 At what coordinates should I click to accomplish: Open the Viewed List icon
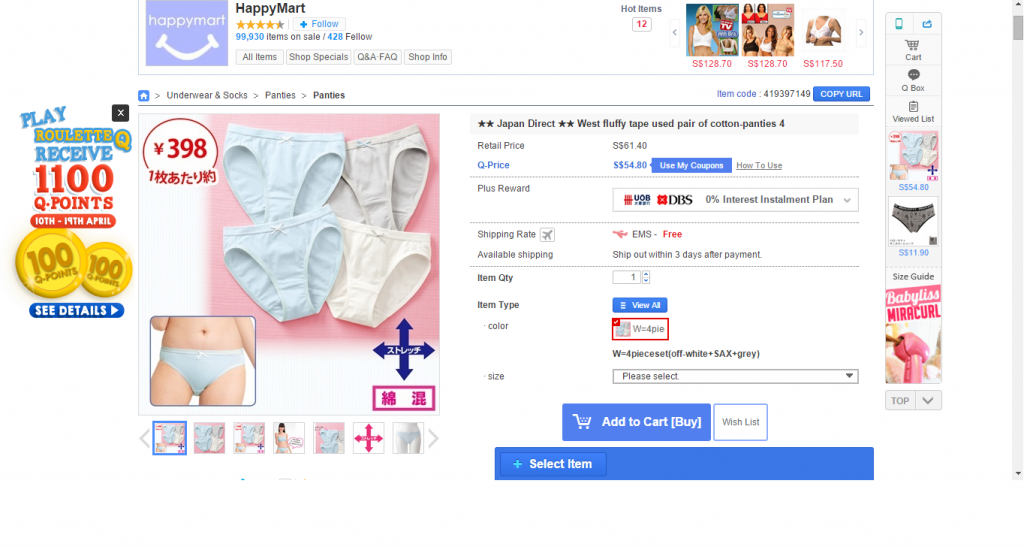click(913, 111)
